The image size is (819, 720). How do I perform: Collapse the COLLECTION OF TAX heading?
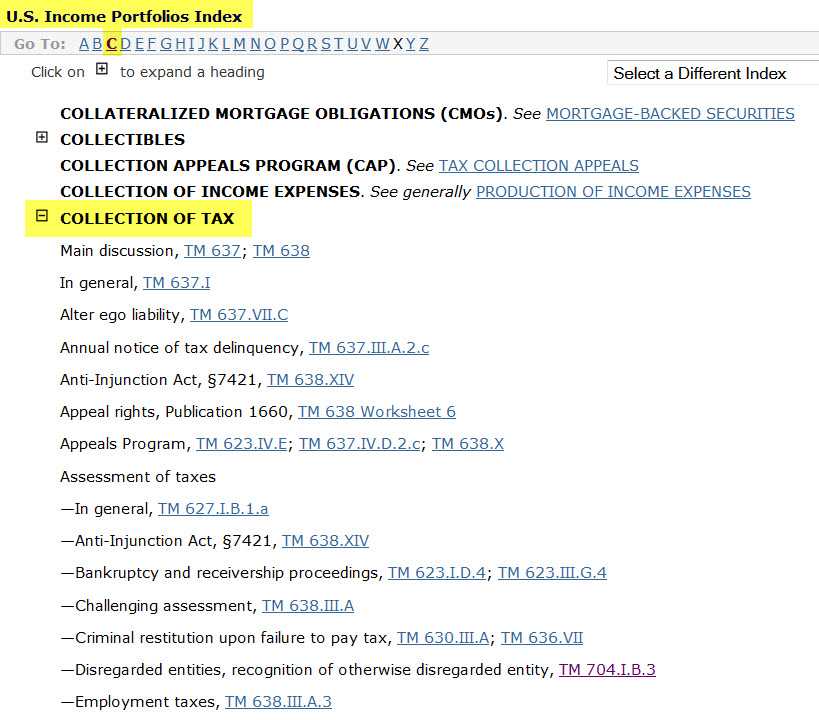[42, 216]
